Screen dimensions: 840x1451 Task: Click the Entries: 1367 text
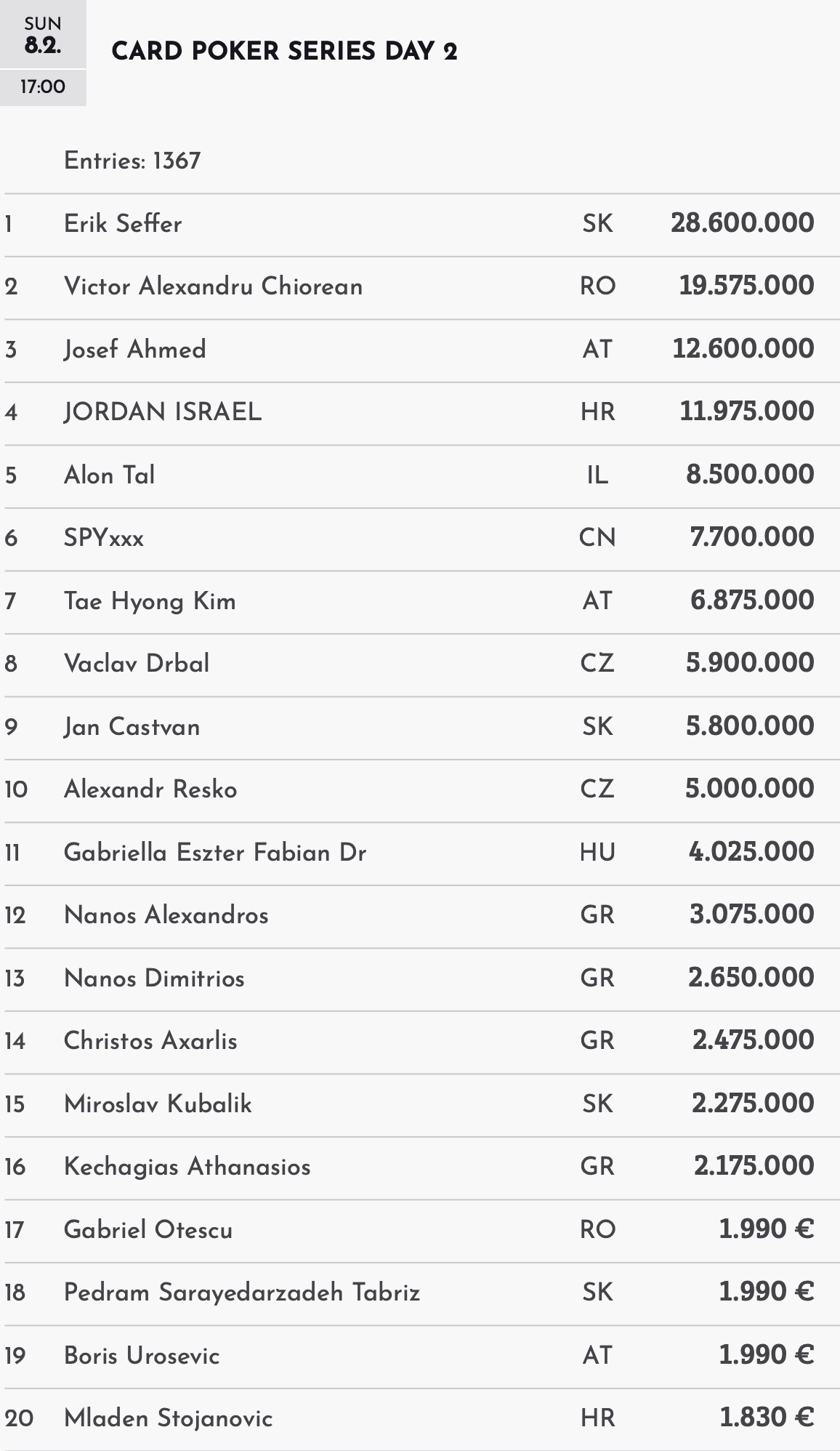point(132,161)
